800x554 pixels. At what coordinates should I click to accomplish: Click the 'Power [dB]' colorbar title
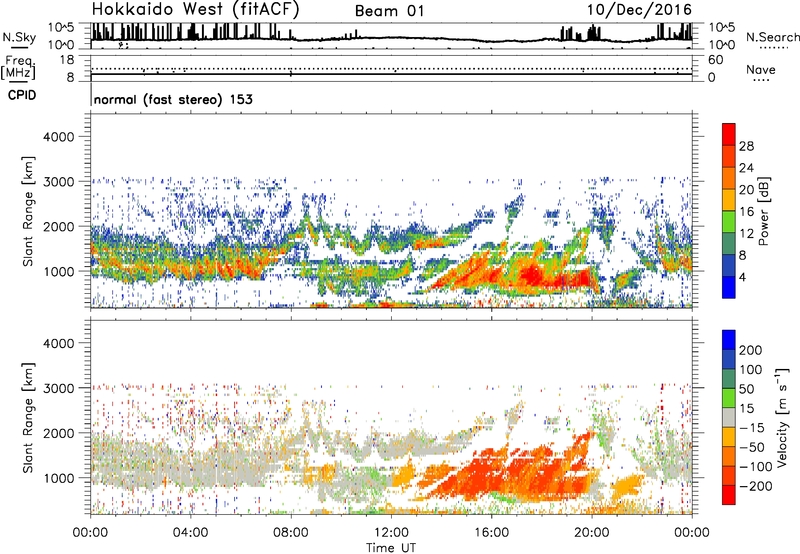[x=764, y=211]
